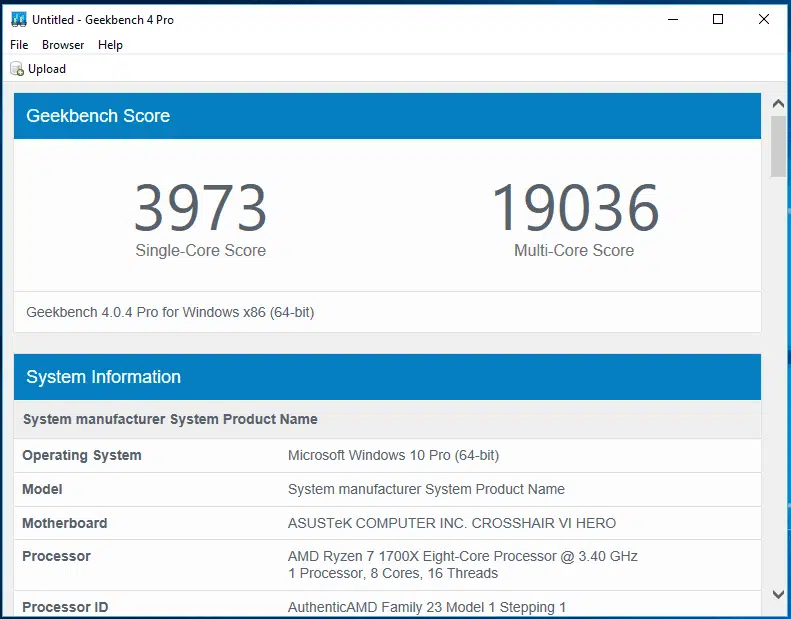Image resolution: width=791 pixels, height=619 pixels.
Task: Close the Geekbench 4 Pro window
Action: pos(764,19)
